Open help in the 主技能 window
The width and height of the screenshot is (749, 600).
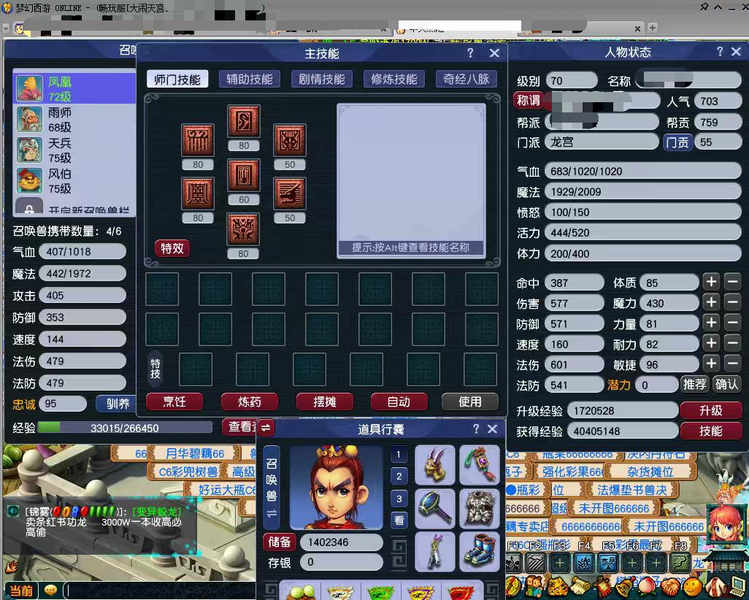click(x=470, y=53)
